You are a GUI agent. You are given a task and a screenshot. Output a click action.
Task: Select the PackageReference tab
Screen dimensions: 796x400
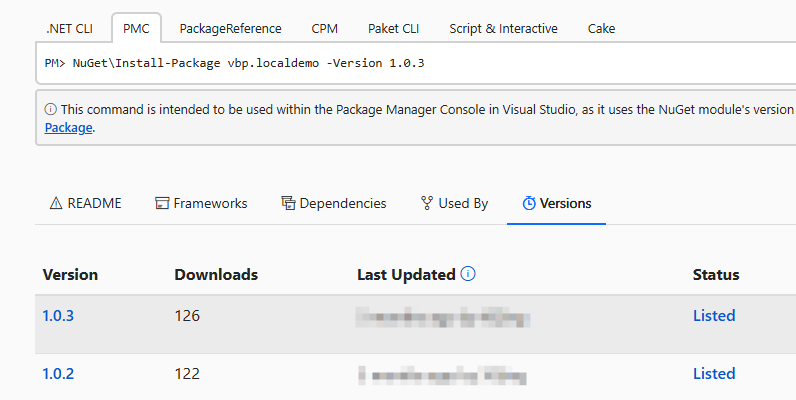pos(230,28)
